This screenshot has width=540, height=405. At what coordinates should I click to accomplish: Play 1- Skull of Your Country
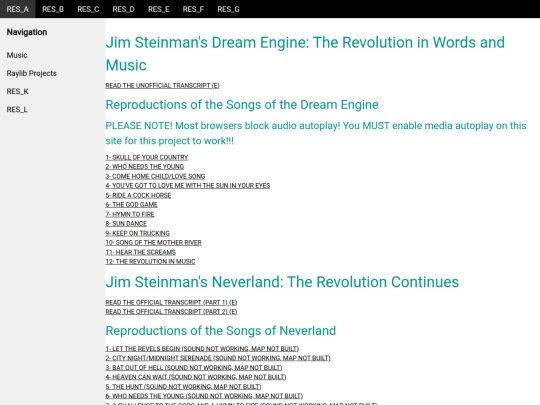tap(147, 157)
